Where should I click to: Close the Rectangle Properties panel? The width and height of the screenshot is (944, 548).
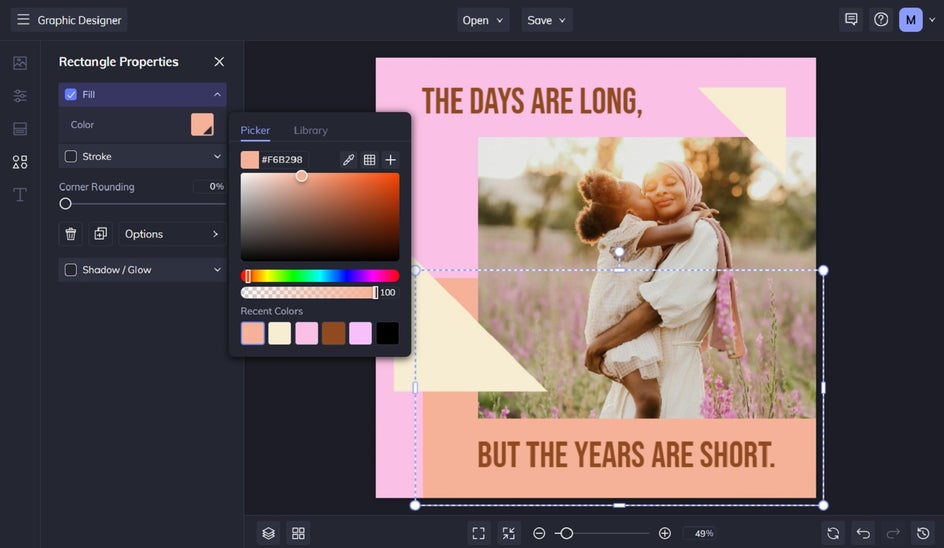click(x=219, y=61)
